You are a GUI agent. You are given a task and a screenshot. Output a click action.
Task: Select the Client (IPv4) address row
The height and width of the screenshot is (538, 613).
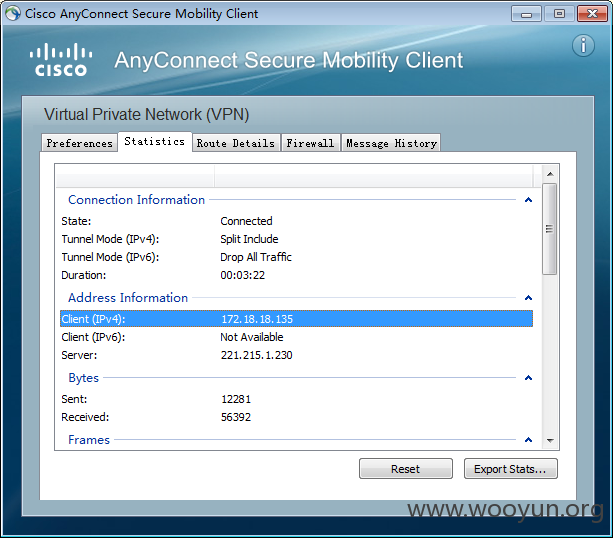[x=296, y=319]
